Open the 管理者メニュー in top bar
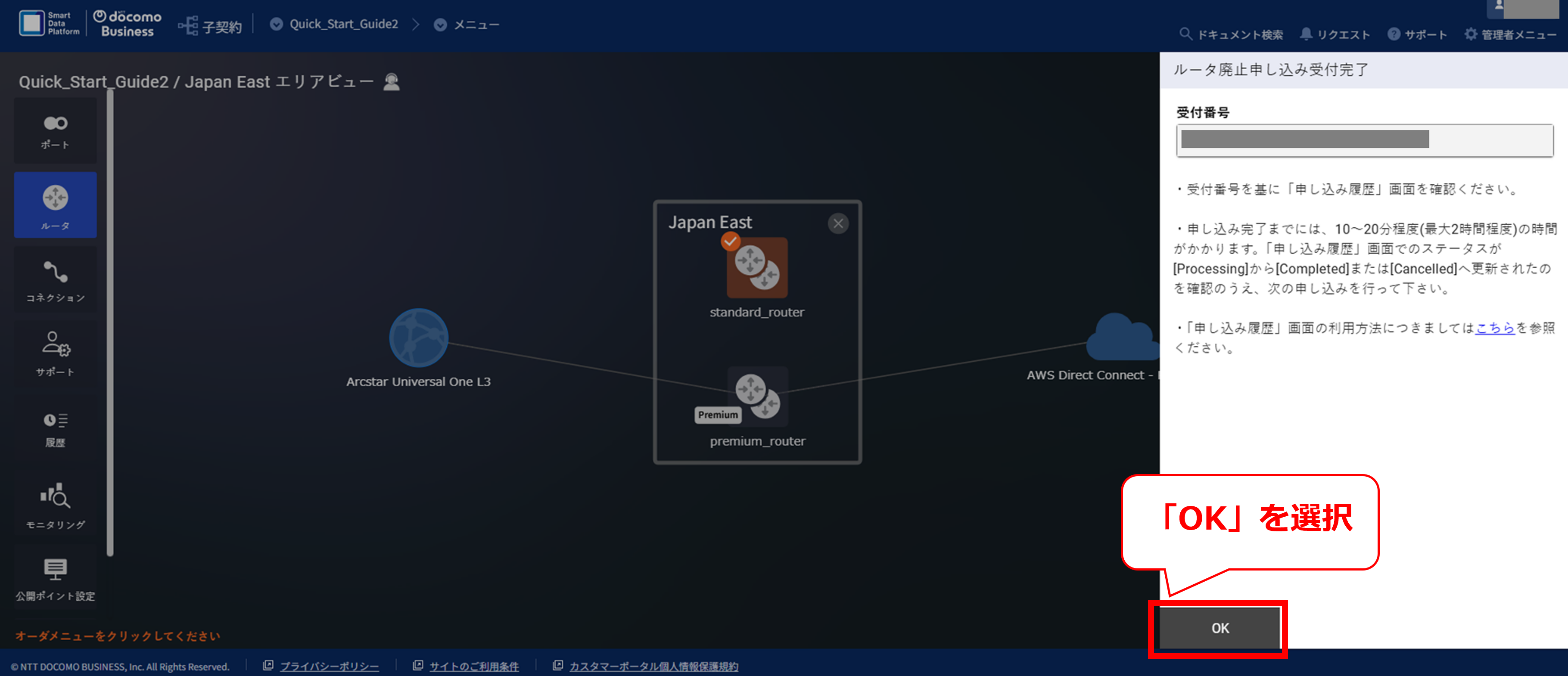Image resolution: width=1568 pixels, height=676 pixels. (x=1510, y=35)
